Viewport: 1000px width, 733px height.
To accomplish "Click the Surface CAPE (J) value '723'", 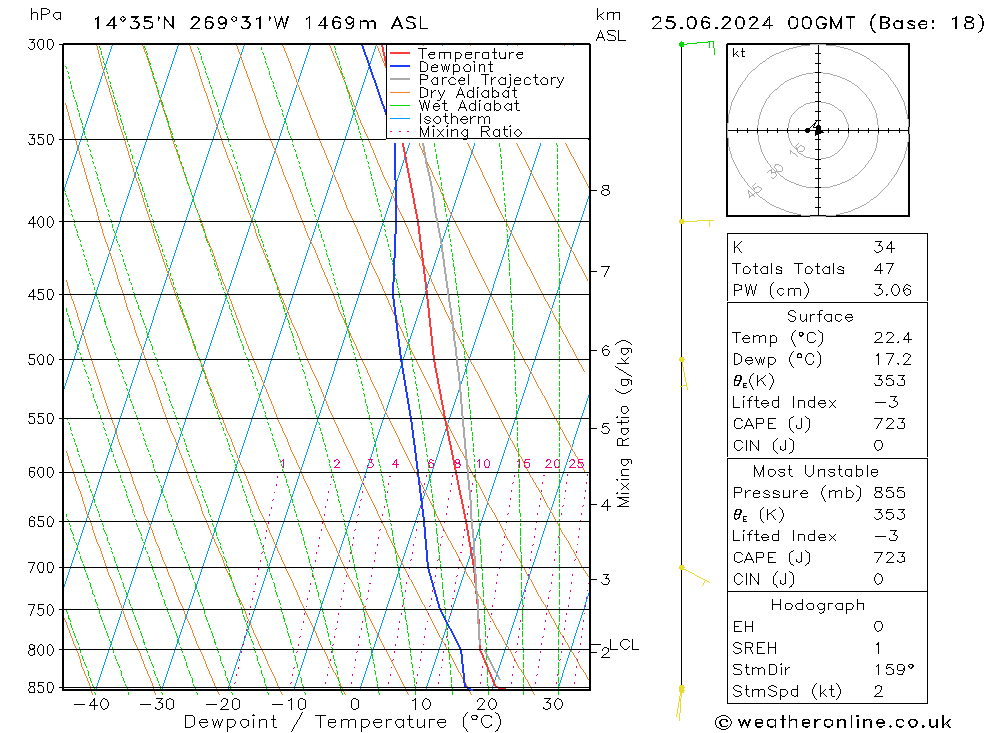I will [890, 424].
